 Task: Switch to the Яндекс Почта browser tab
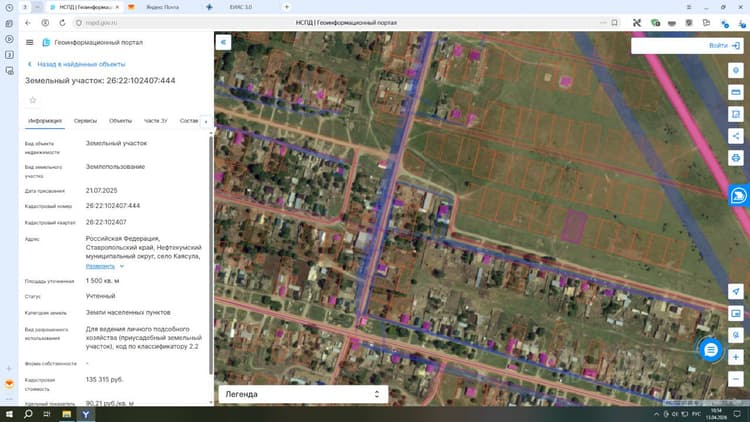[163, 7]
